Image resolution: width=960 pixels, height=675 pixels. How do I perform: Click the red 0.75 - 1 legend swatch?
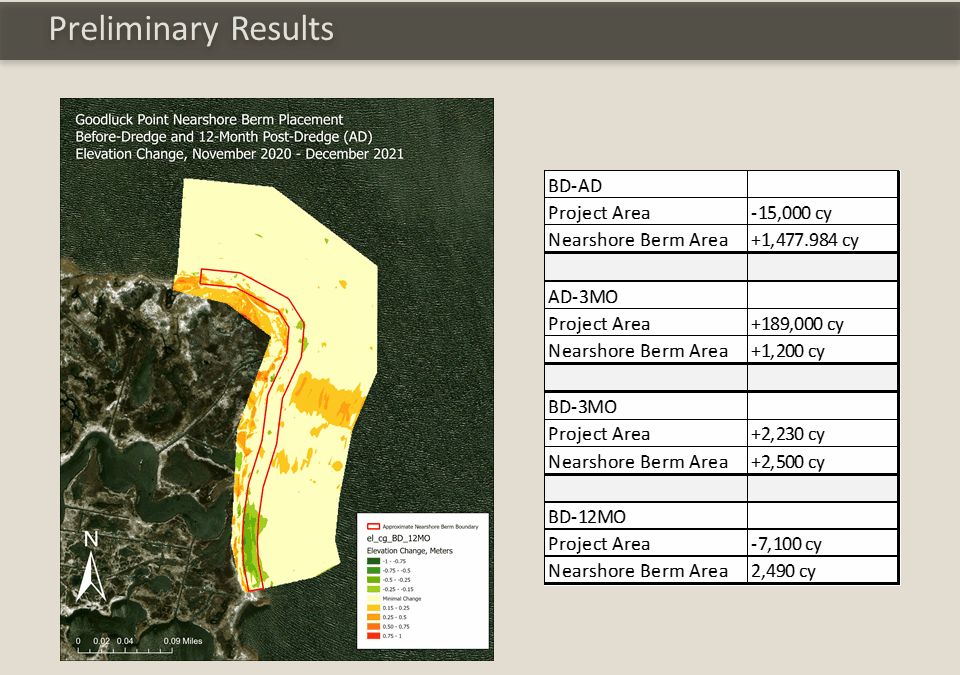[x=375, y=635]
